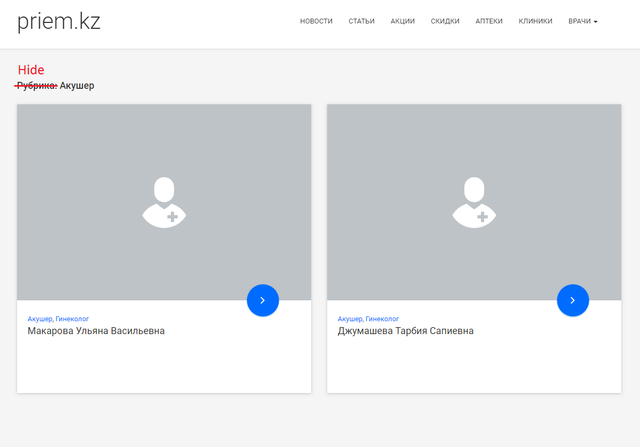Screen dimensions: 640x447
Task: Open the Акушер category link under Джумашева's photo
Action: [x=350, y=319]
